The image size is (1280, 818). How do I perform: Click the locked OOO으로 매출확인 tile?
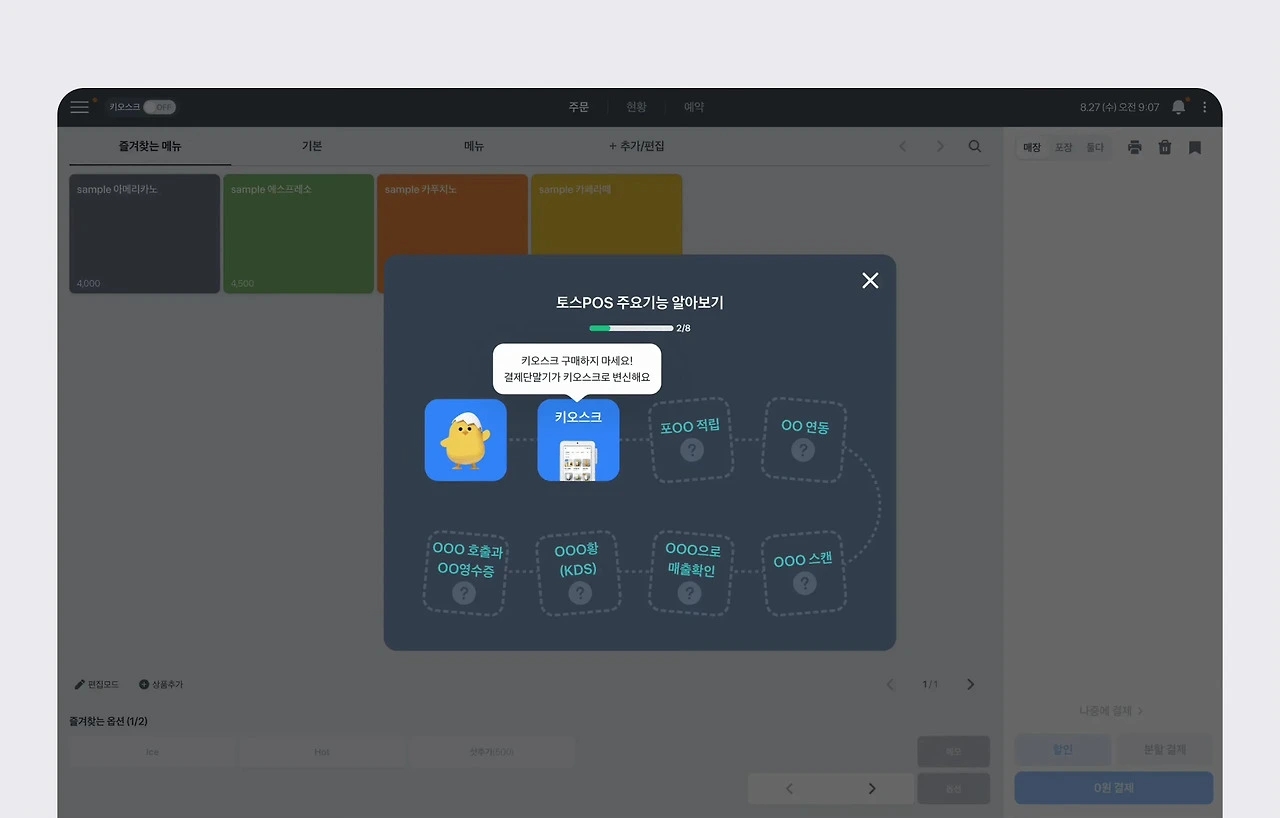click(690, 573)
